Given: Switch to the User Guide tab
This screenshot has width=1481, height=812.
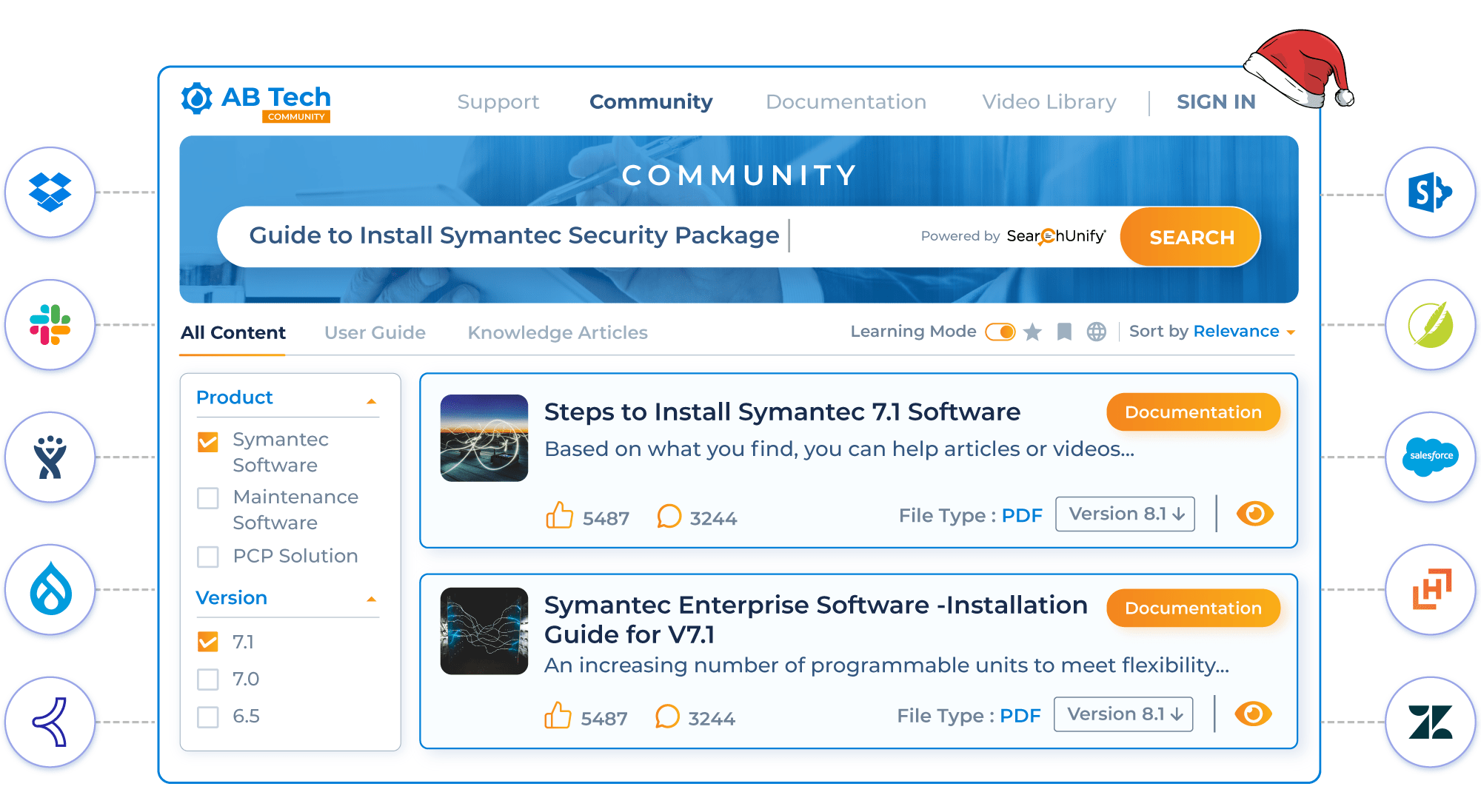Looking at the screenshot, I should tap(375, 332).
